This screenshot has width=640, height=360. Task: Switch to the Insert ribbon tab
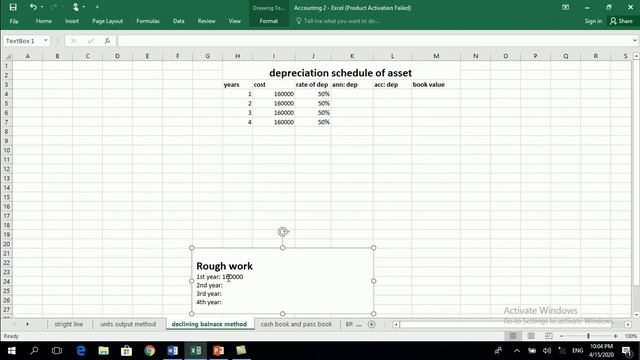tap(72, 21)
